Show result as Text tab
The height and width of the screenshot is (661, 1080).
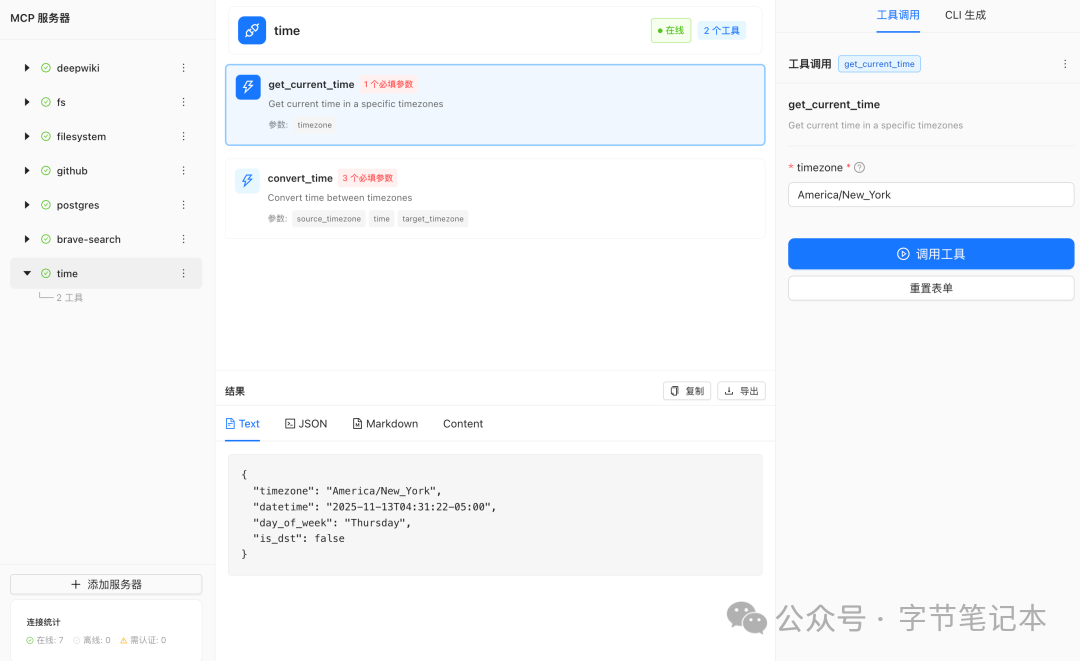(x=242, y=423)
